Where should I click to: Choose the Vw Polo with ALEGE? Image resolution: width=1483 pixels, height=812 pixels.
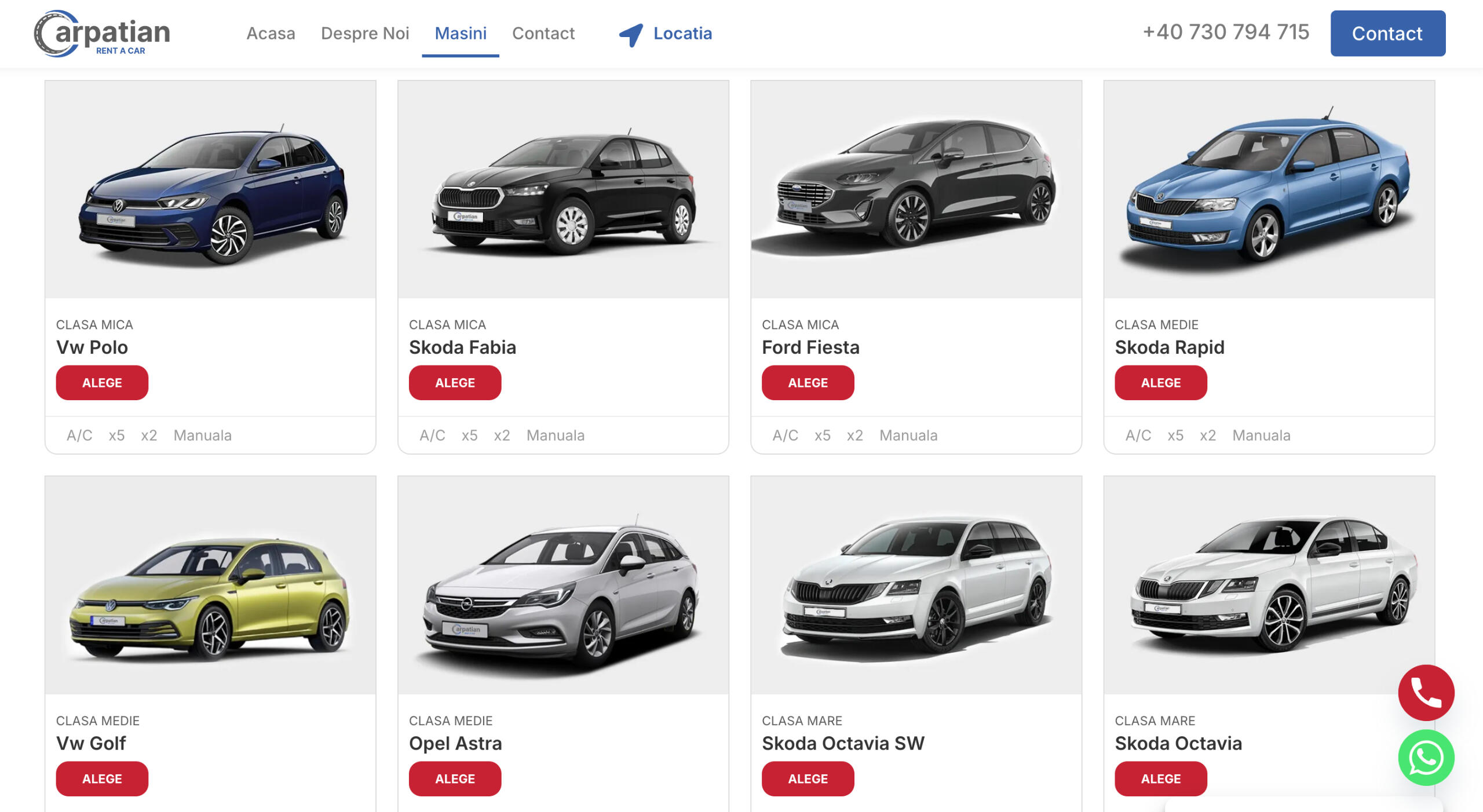pos(102,383)
